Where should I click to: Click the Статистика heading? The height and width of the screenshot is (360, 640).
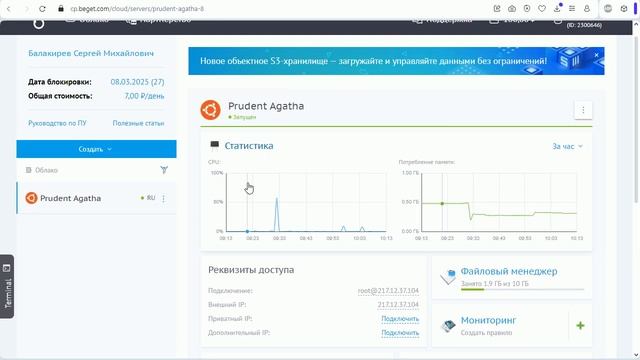point(249,146)
